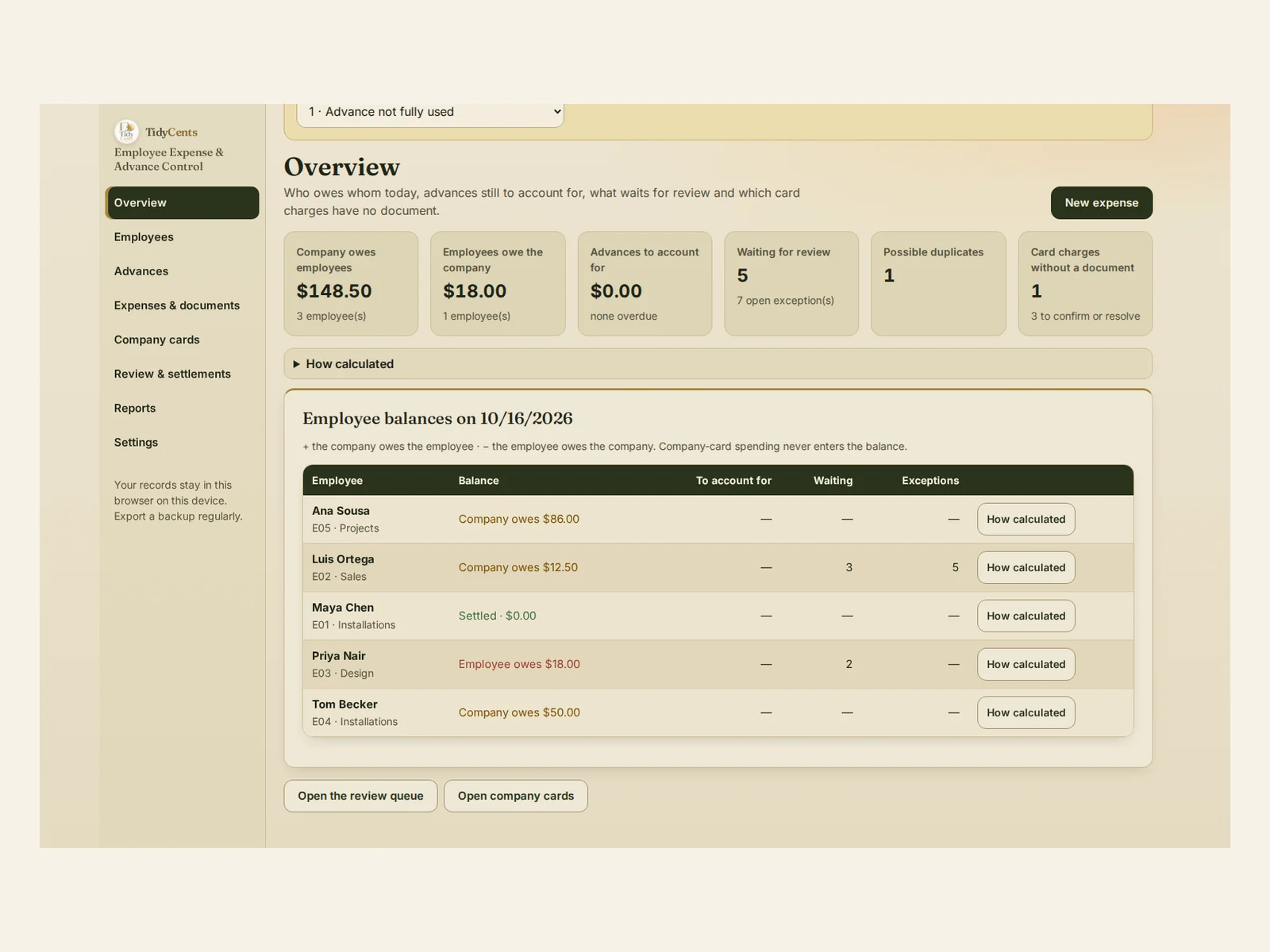Click the Employees owe the company card
This screenshot has height=952, width=1270.
498,284
